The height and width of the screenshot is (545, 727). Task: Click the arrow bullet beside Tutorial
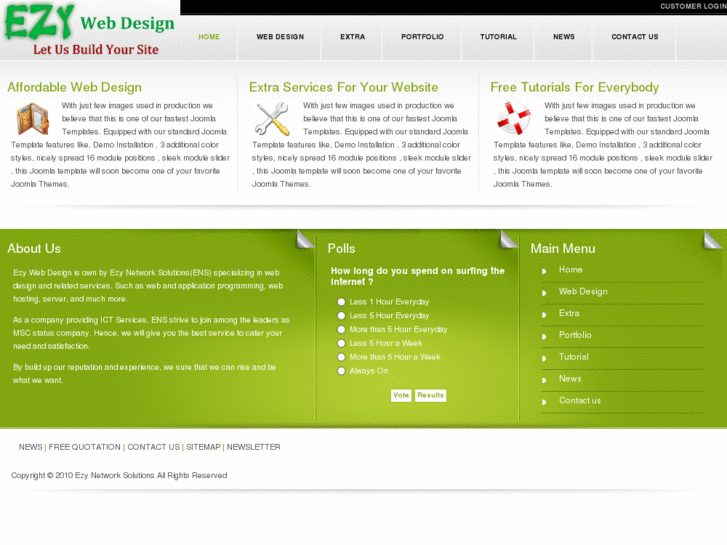click(x=544, y=359)
